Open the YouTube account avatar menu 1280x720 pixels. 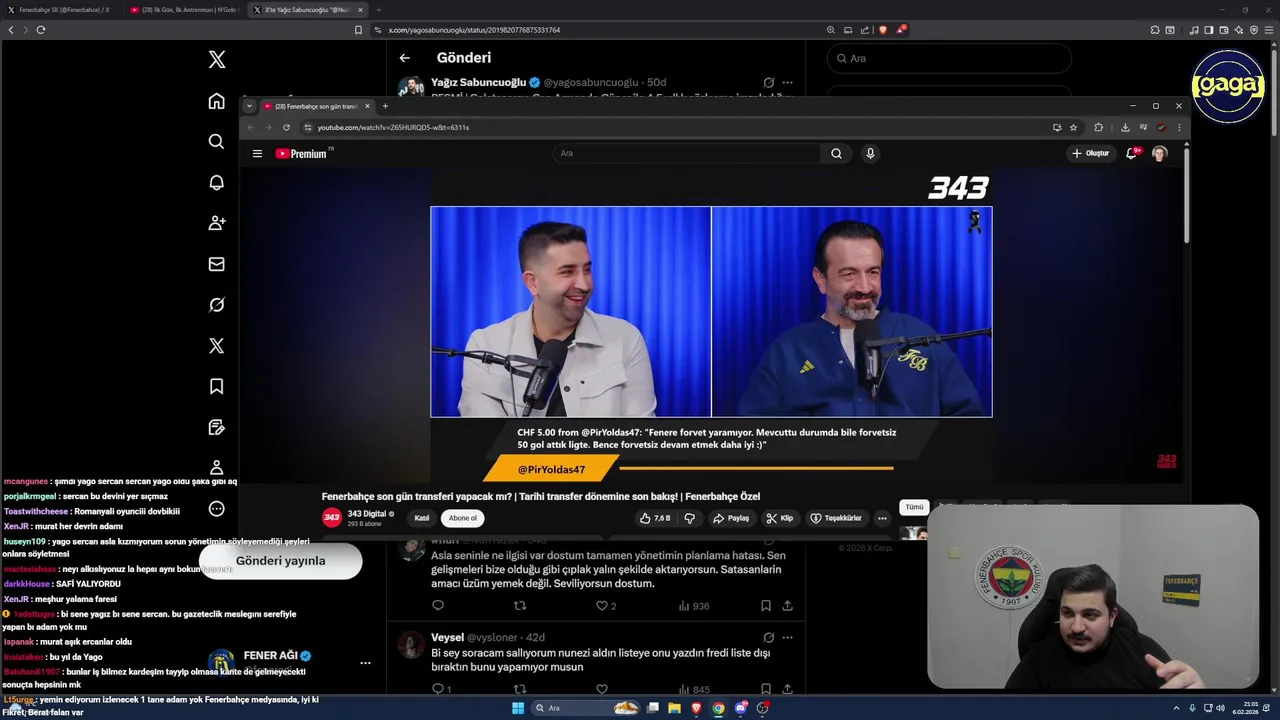[x=1159, y=153]
